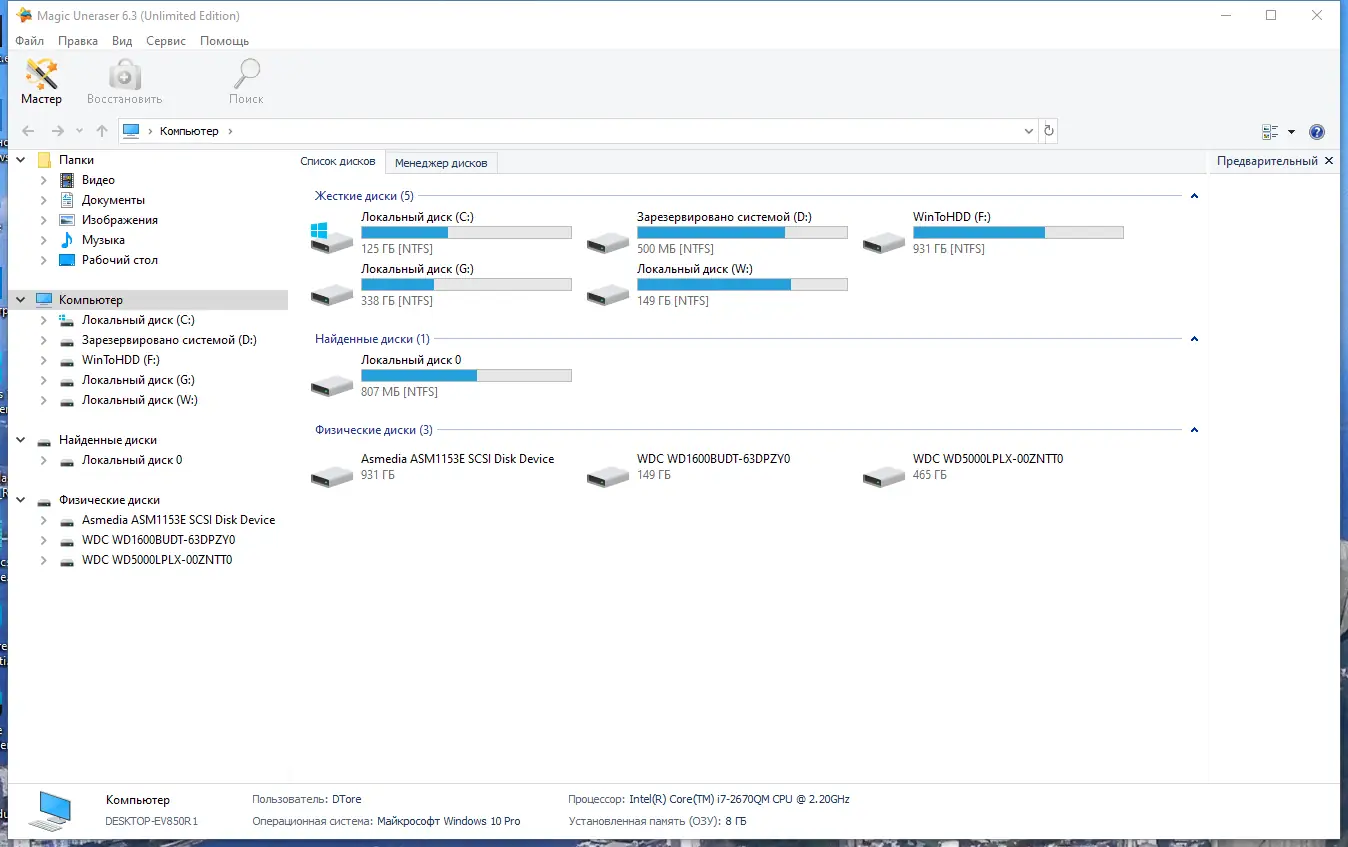Select Зарезервировано системой (D:) in tree
This screenshot has width=1348, height=847.
tap(169, 340)
